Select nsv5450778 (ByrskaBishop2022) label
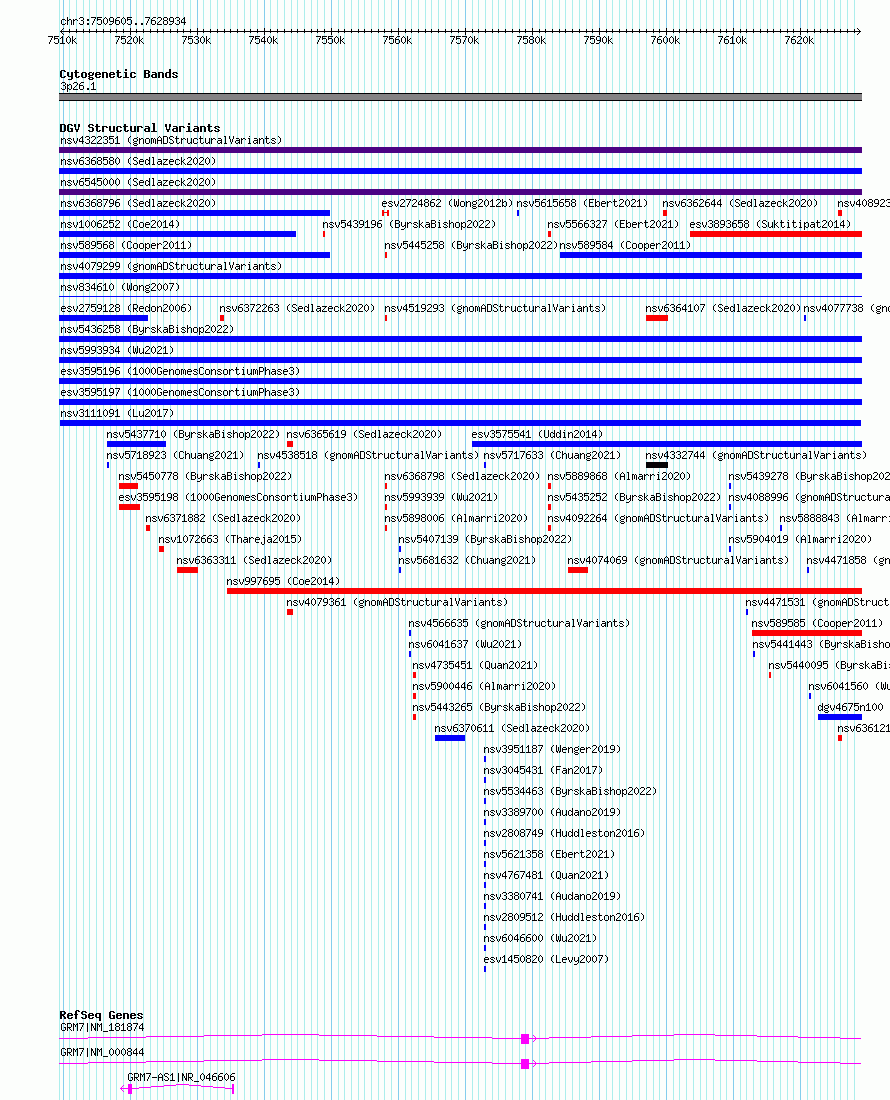The height and width of the screenshot is (1100, 890). [205, 477]
